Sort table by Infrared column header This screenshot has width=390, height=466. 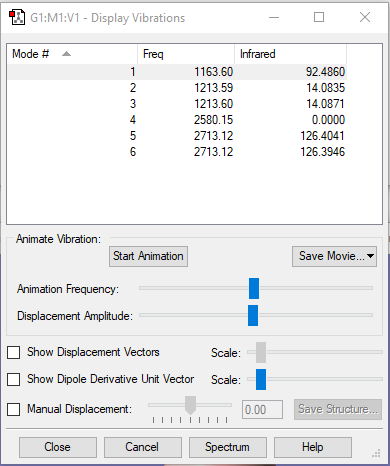point(290,54)
